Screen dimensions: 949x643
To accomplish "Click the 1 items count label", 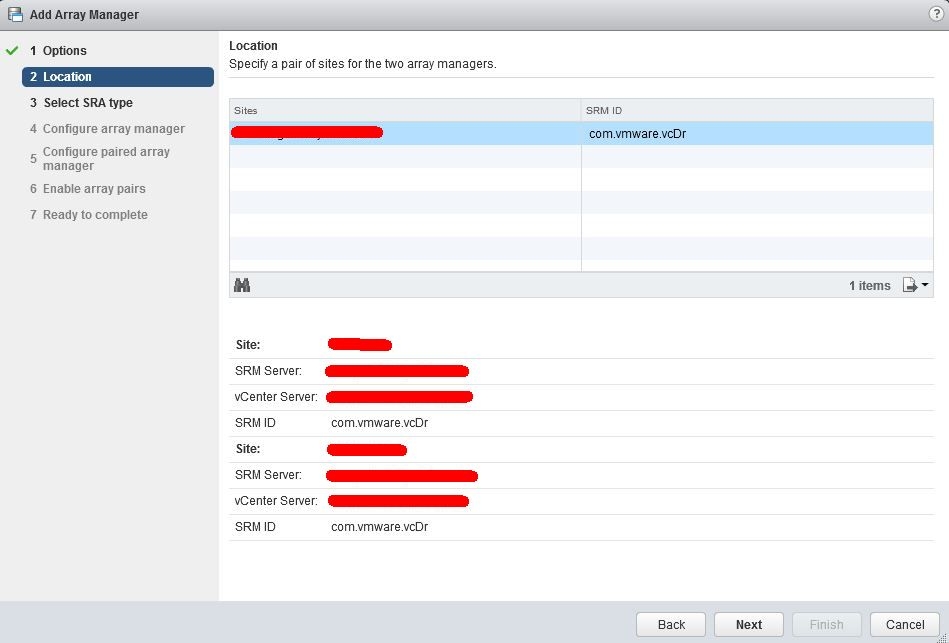I will [869, 286].
